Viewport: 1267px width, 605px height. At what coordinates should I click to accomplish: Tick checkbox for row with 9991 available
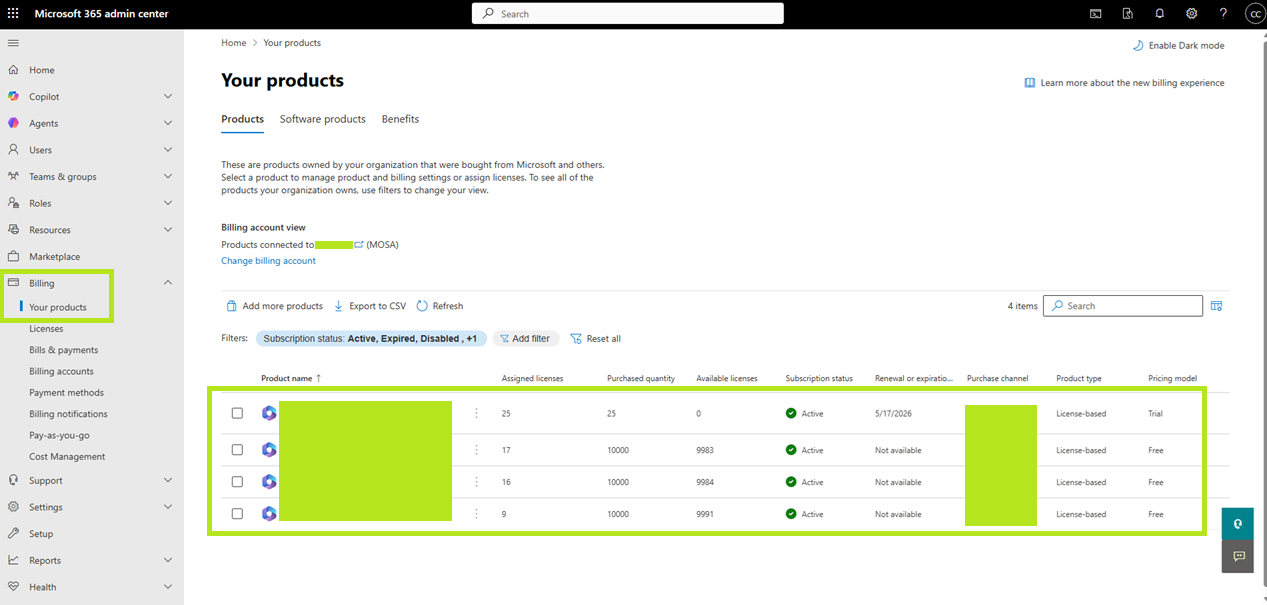click(237, 514)
